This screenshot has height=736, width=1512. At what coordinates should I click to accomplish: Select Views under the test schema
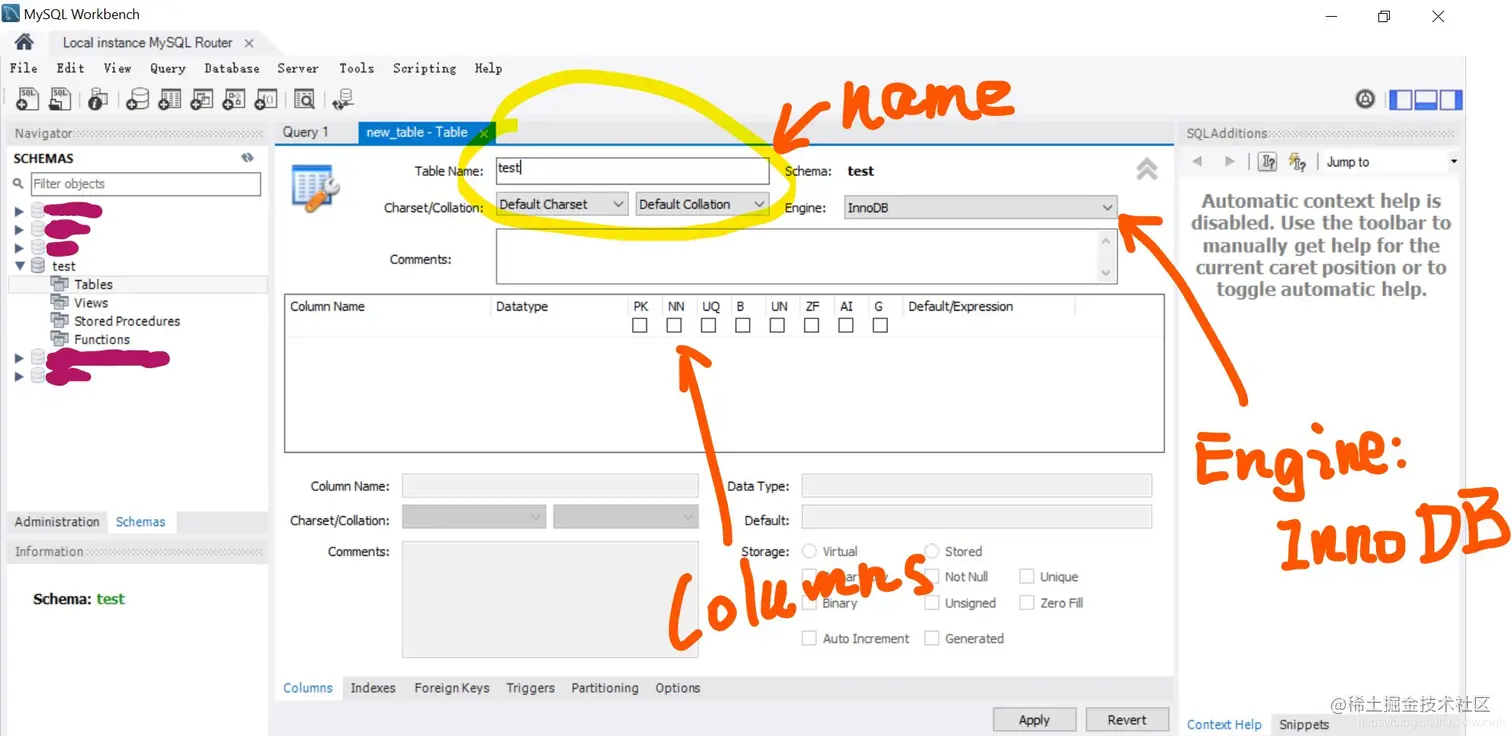coord(91,303)
